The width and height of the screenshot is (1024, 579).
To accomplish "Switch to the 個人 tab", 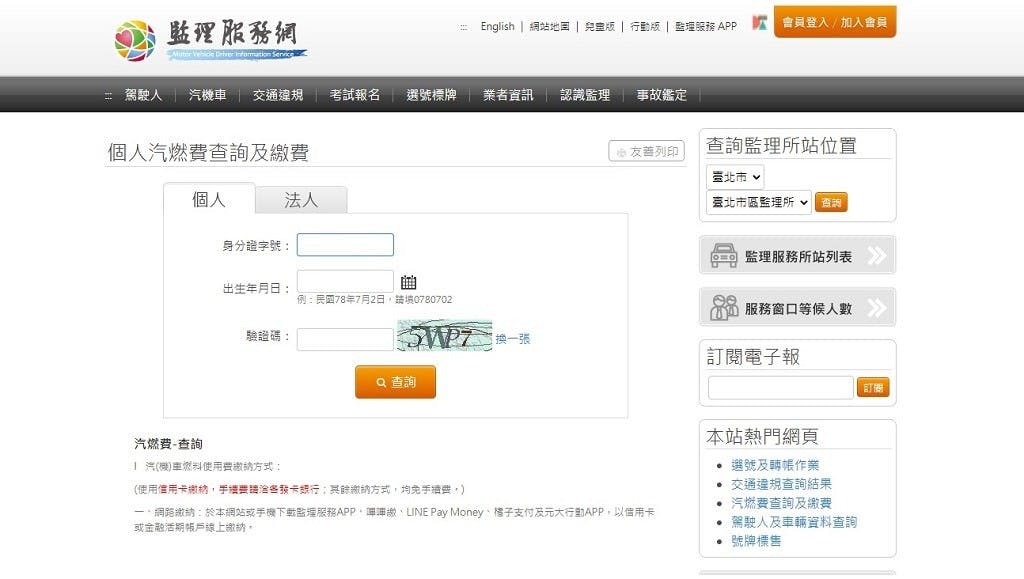I will click(209, 199).
